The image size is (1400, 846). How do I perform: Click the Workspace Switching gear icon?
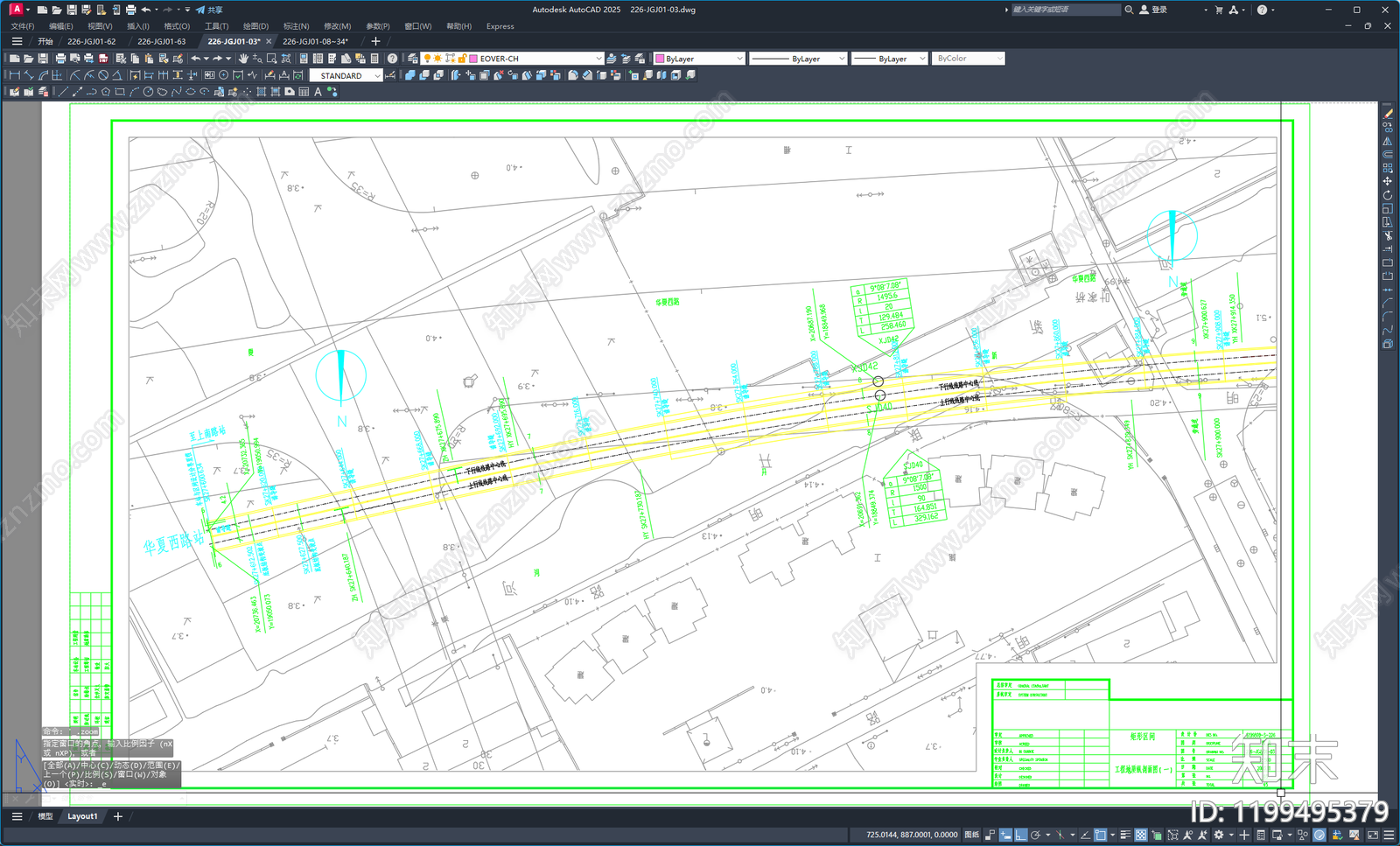tap(1218, 835)
